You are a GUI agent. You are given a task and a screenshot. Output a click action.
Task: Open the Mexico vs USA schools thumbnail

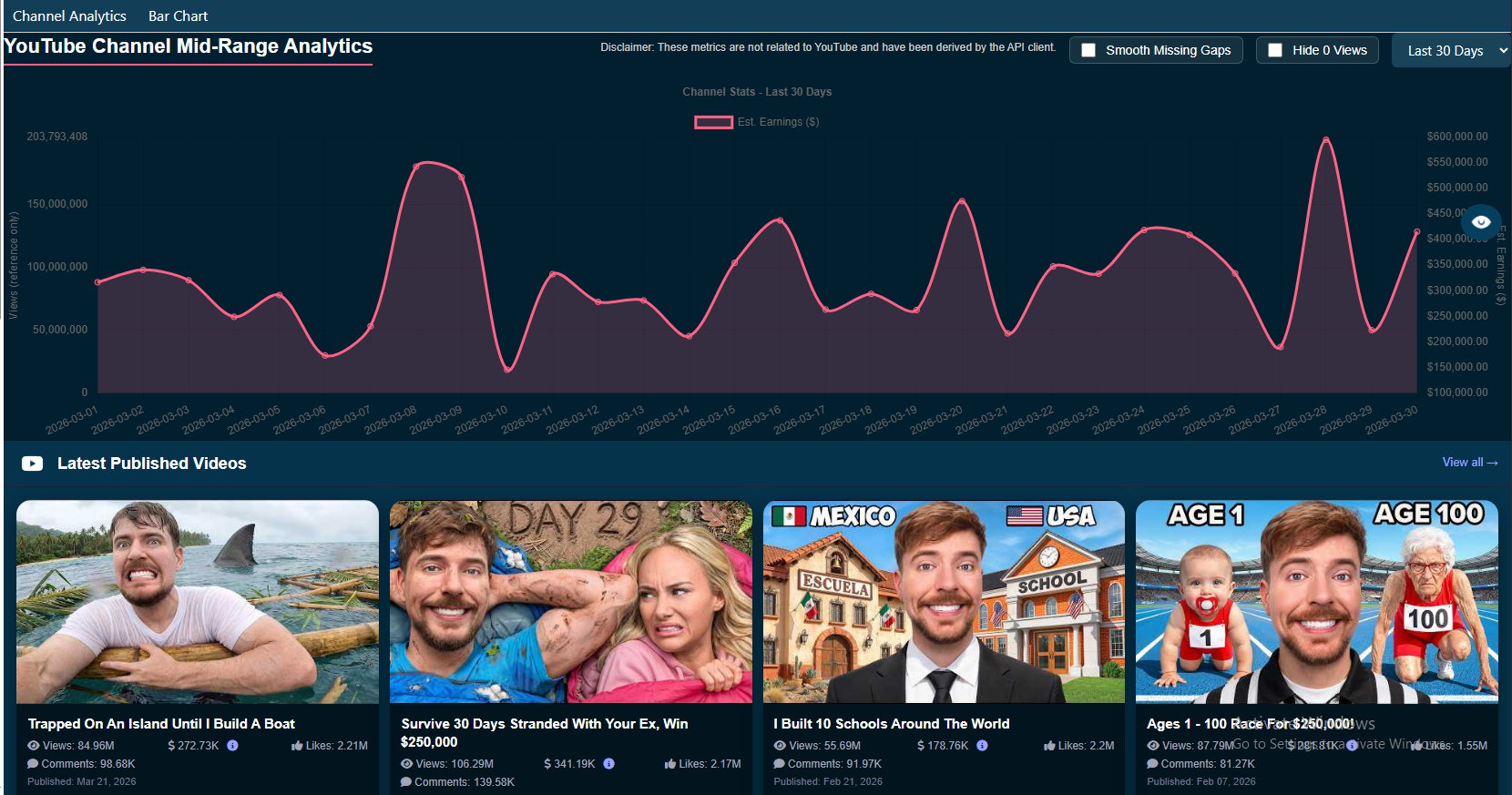pos(944,602)
